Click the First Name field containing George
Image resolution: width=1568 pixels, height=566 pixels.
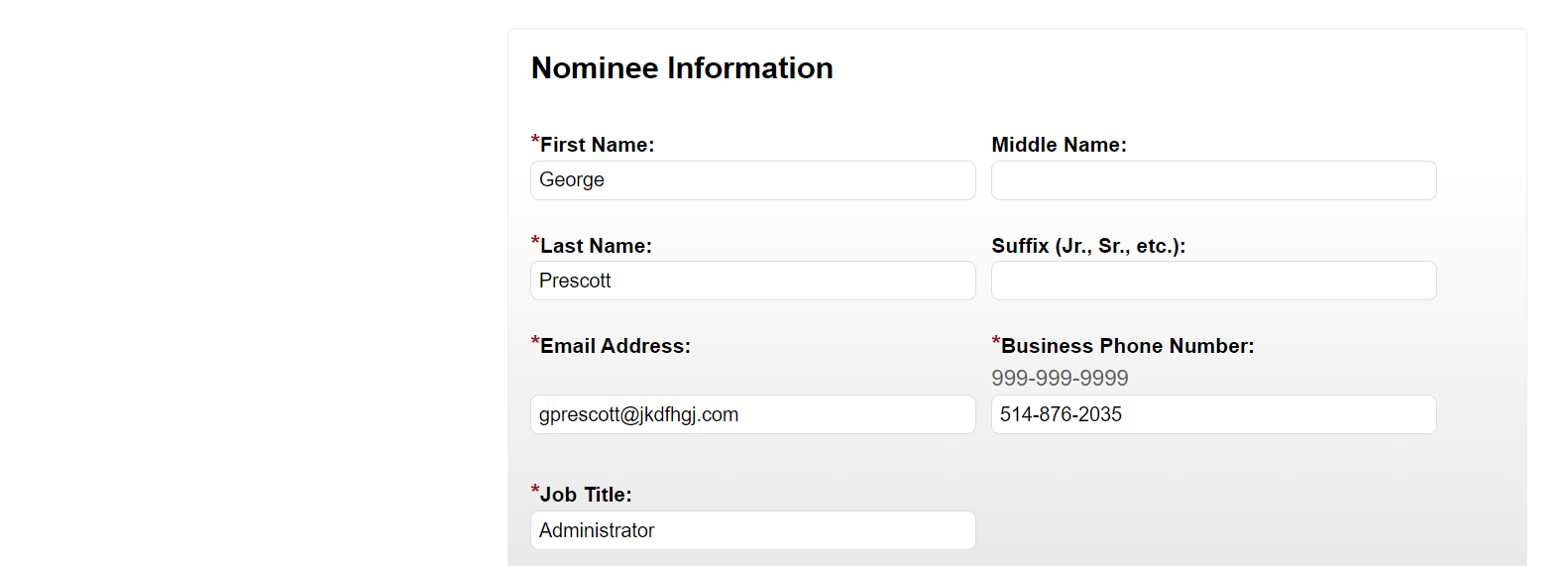[x=752, y=180]
